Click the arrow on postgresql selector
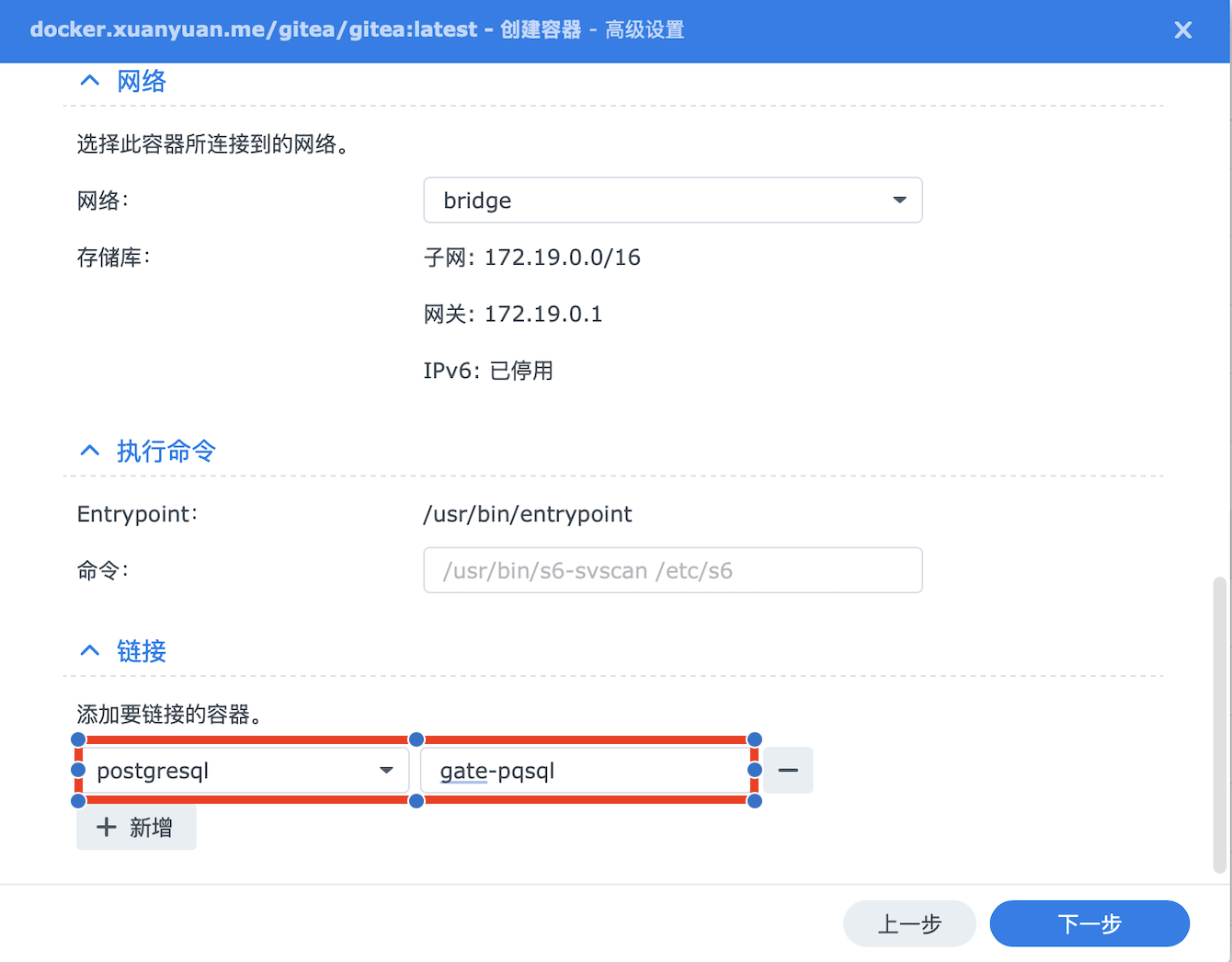 pos(387,771)
